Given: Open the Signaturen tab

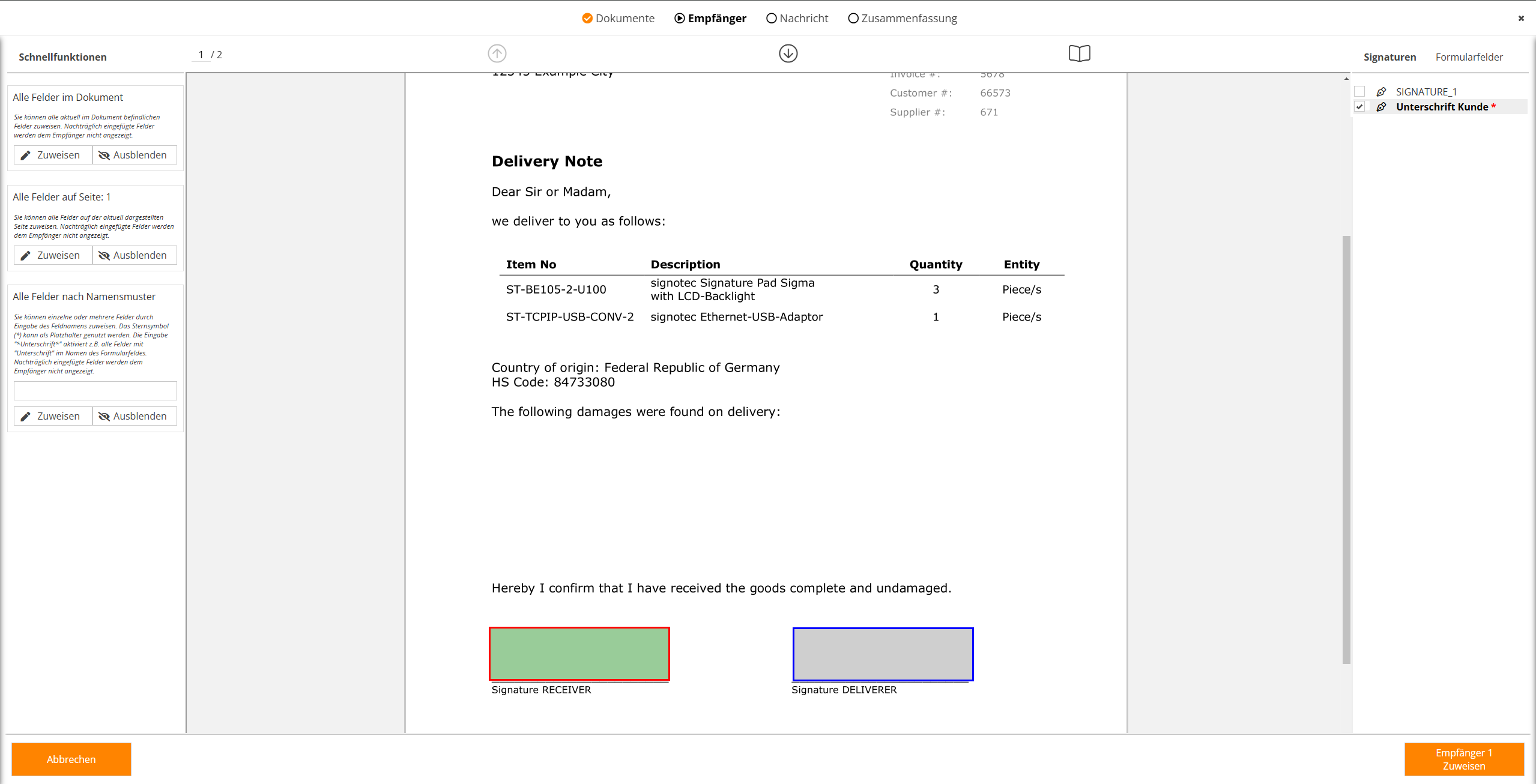Looking at the screenshot, I should (x=1389, y=57).
